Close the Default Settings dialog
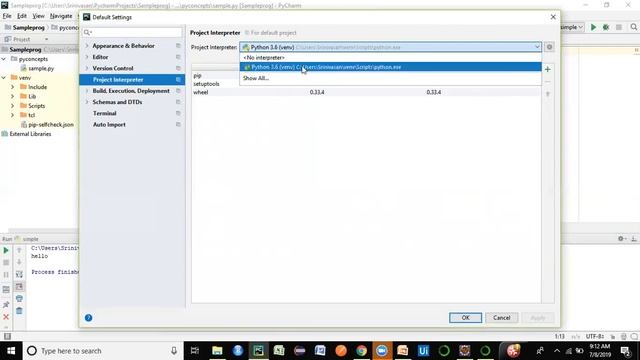The height and width of the screenshot is (360, 640). pyautogui.click(x=553, y=17)
